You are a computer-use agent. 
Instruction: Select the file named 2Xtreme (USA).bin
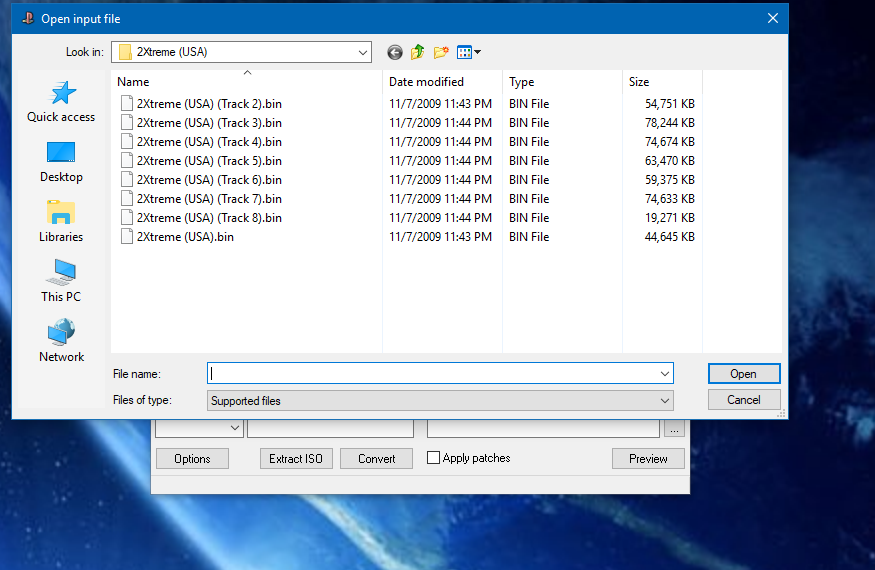185,237
